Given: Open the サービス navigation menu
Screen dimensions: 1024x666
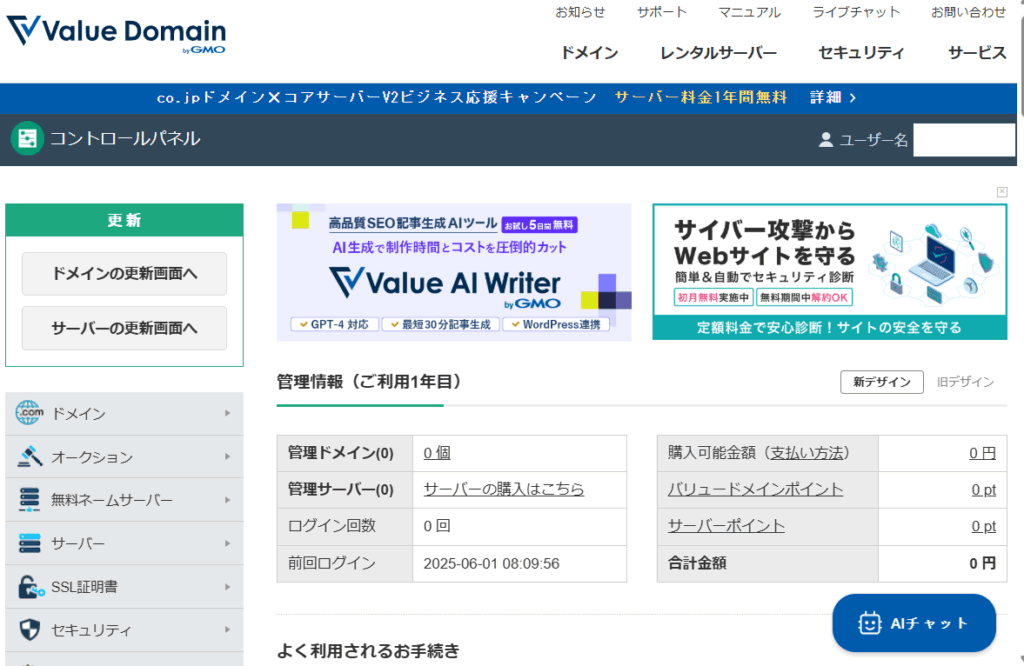Looking at the screenshot, I should coord(977,53).
